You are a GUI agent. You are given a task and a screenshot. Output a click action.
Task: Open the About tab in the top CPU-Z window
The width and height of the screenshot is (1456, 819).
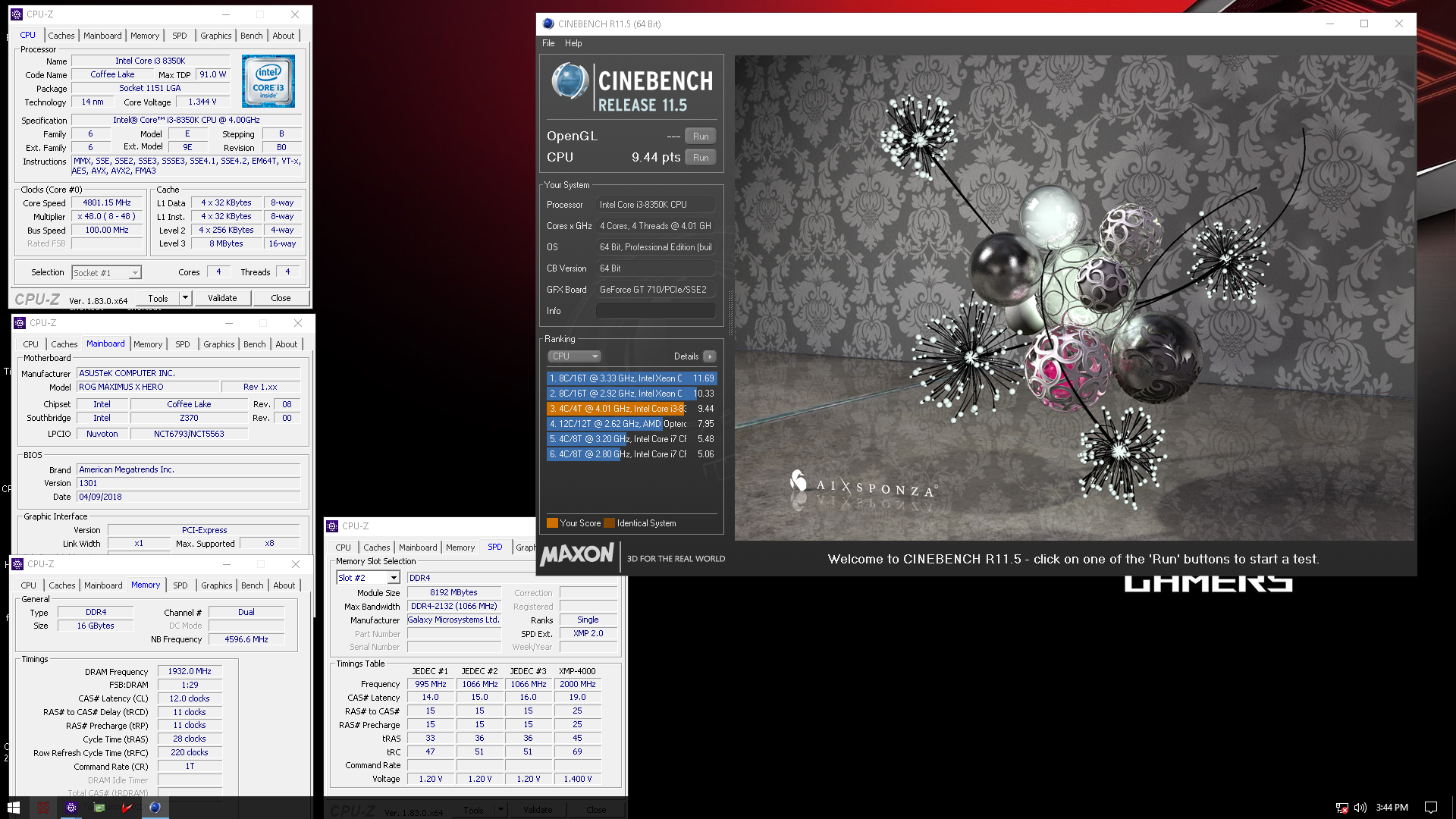coord(284,36)
